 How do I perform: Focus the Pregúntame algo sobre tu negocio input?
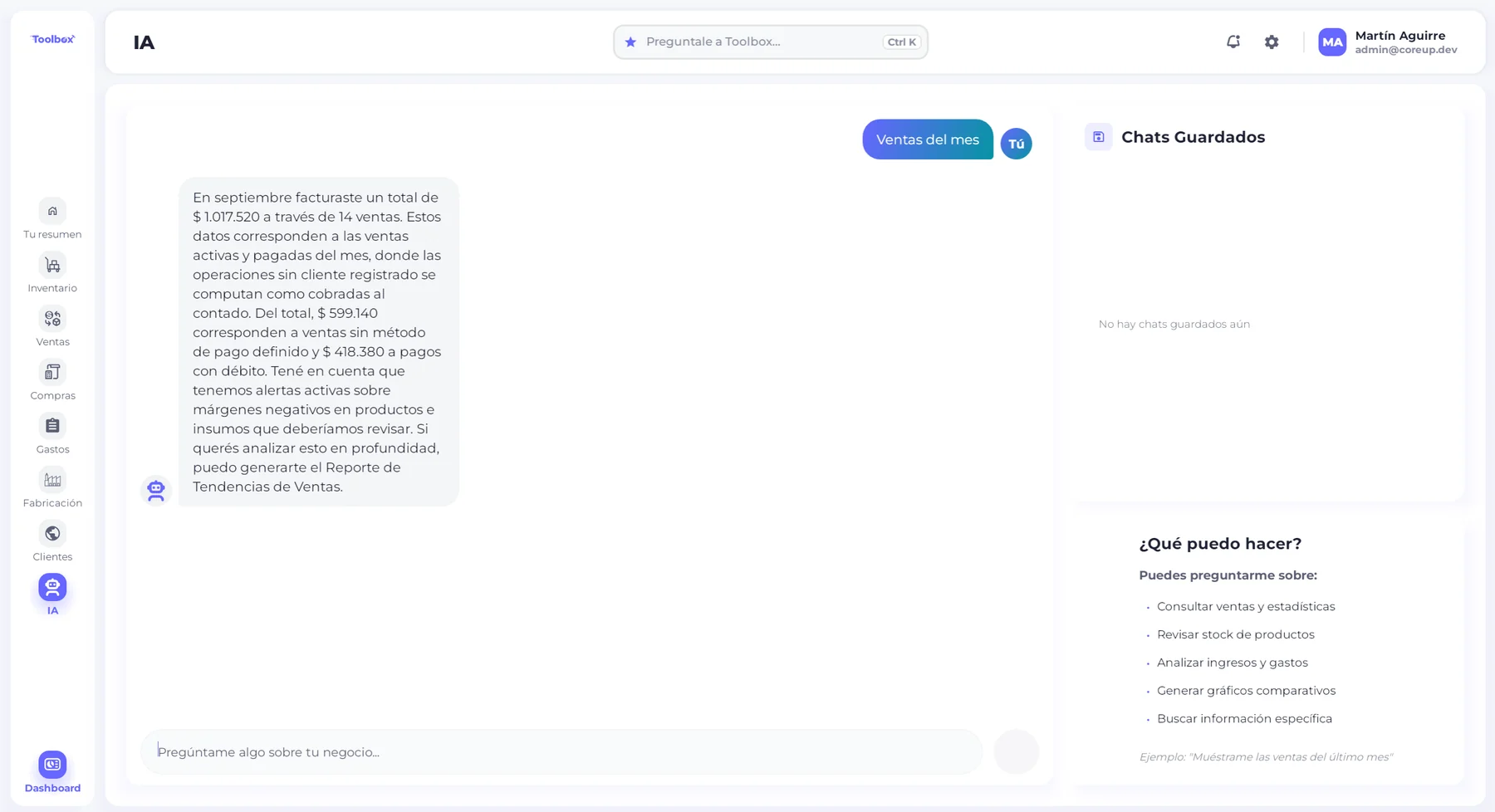tap(561, 752)
